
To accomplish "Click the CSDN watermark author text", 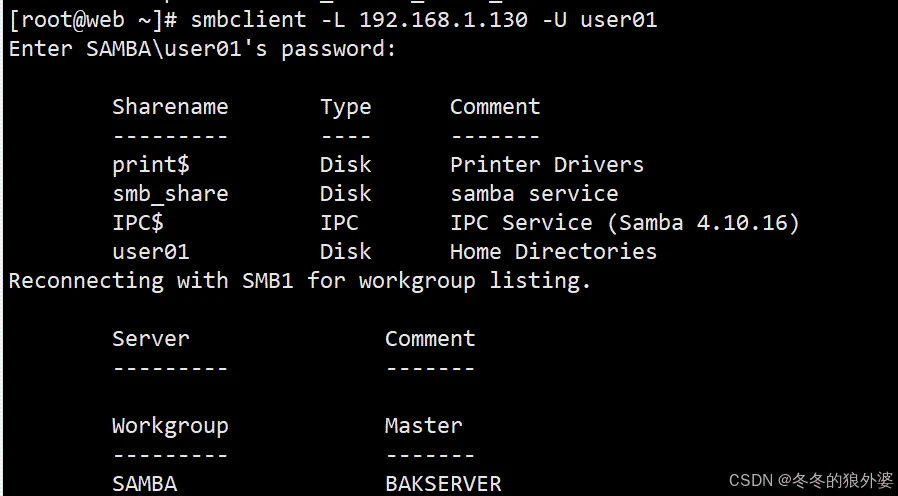I will point(811,481).
